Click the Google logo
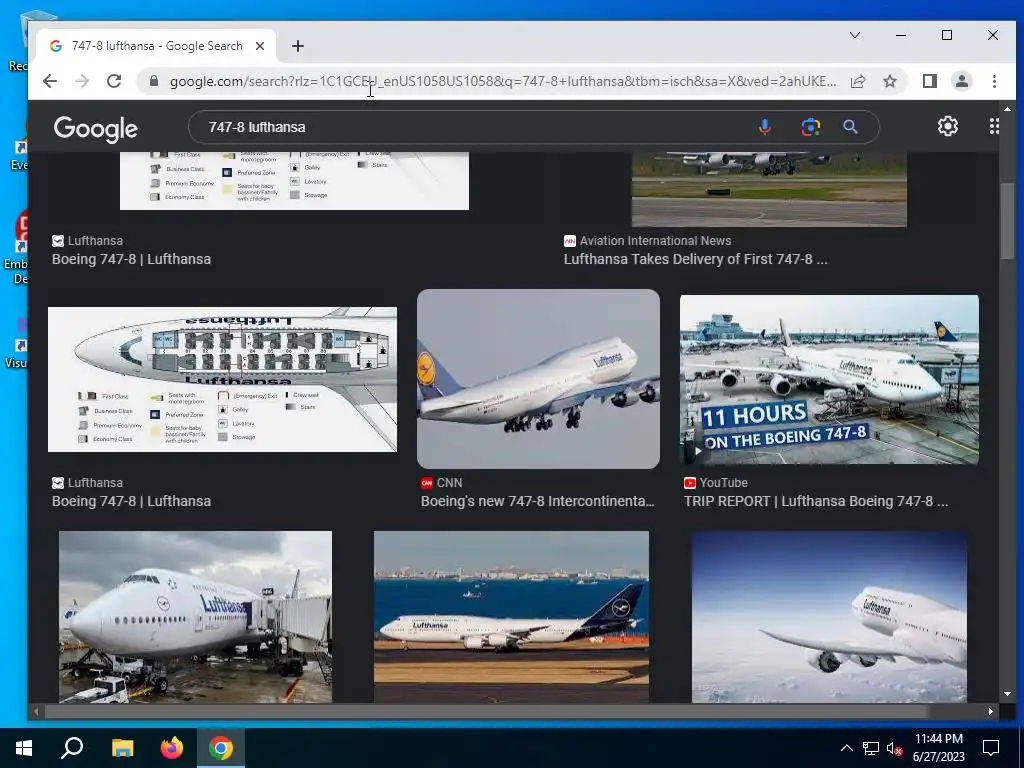Image resolution: width=1024 pixels, height=768 pixels. click(x=95, y=129)
